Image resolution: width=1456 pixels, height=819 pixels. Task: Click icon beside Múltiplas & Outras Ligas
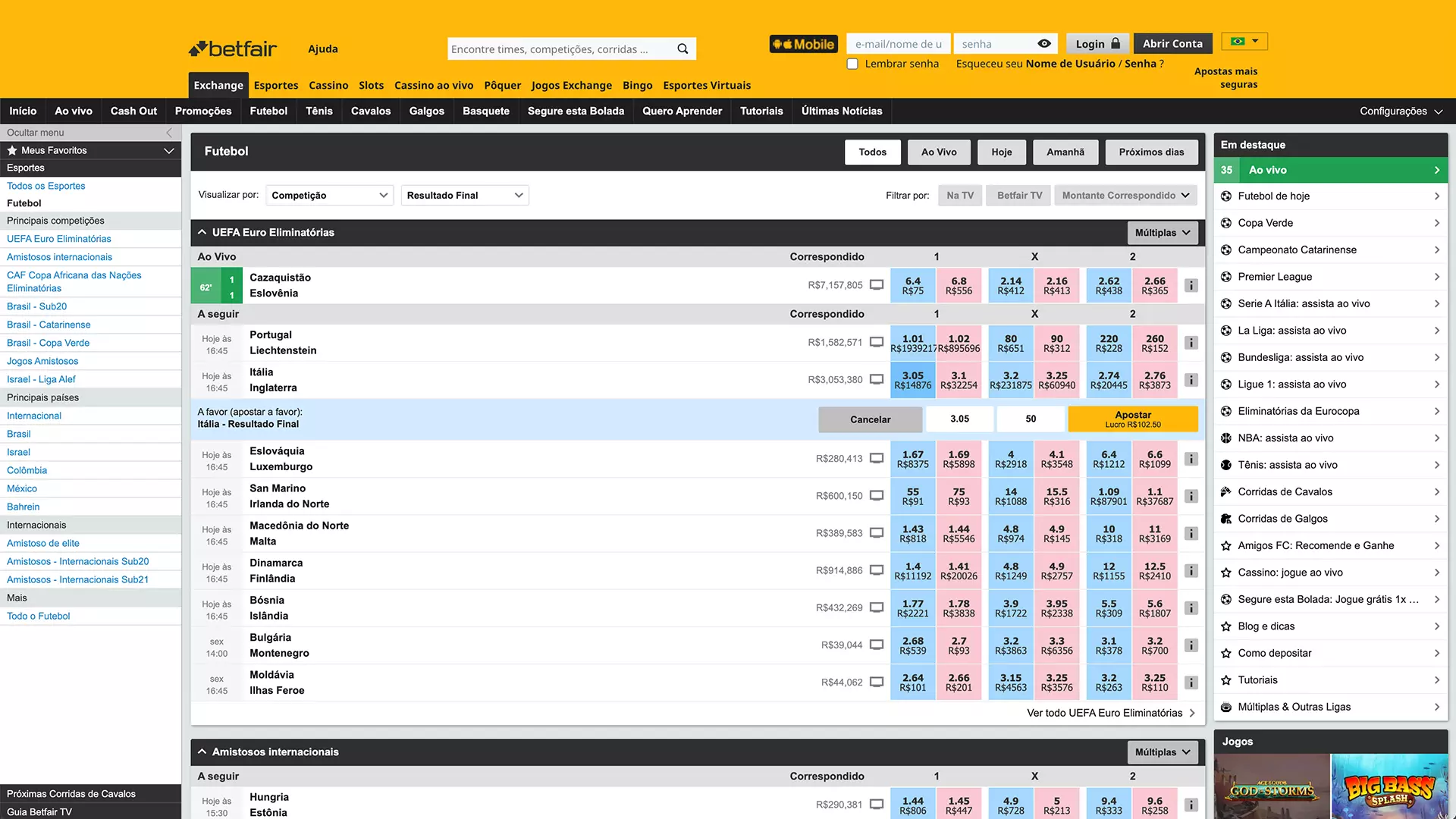[x=1226, y=708]
